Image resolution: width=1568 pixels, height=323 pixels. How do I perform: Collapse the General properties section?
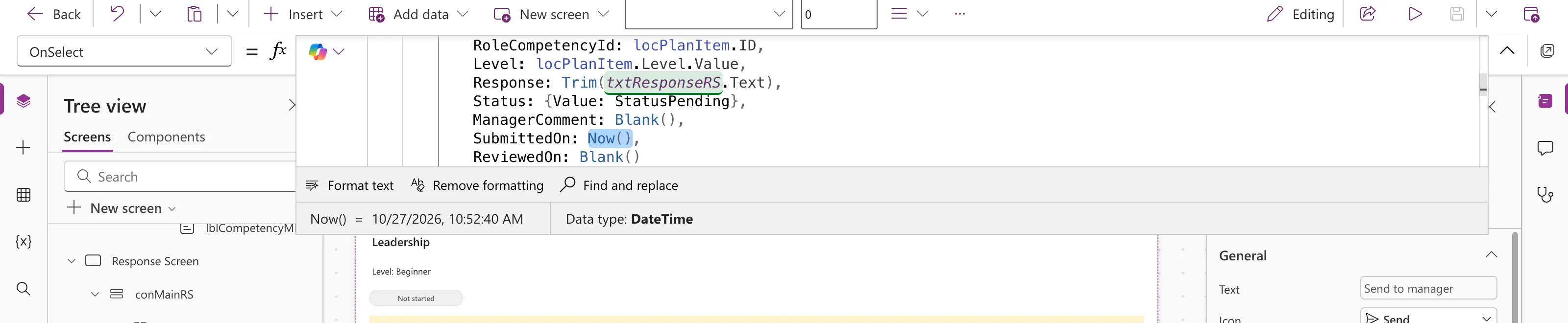point(1491,255)
